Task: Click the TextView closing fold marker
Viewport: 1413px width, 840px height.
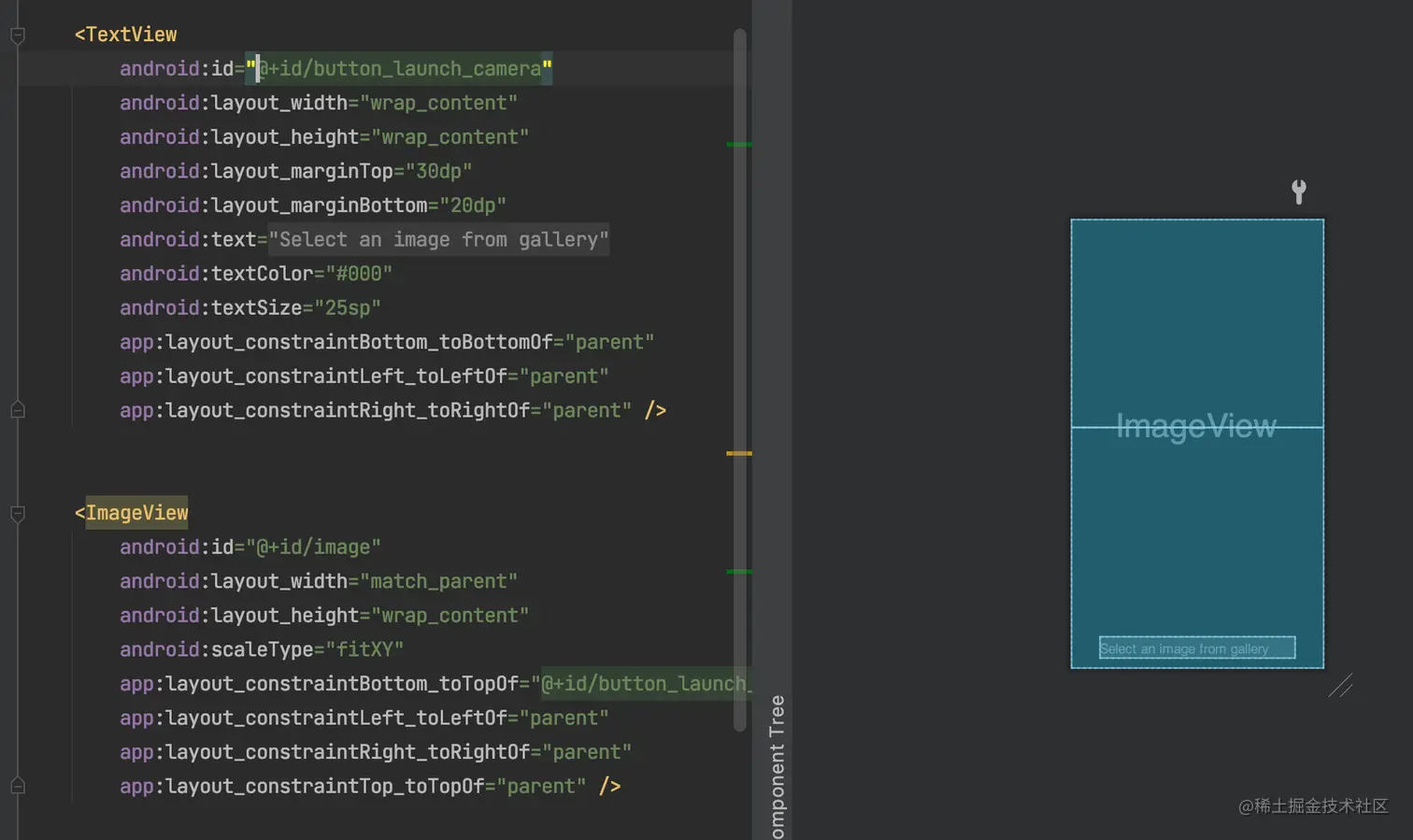Action: pyautogui.click(x=18, y=409)
